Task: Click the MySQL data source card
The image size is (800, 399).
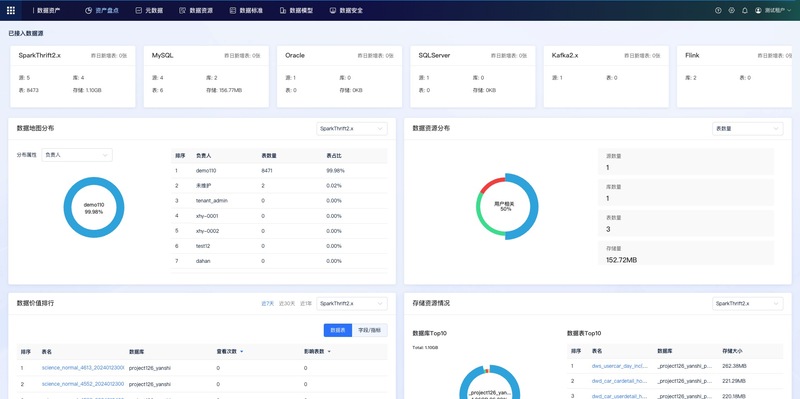Action: (x=206, y=77)
